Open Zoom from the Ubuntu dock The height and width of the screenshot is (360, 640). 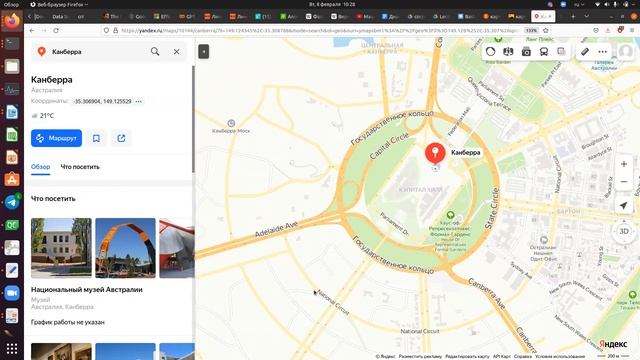pos(12,293)
